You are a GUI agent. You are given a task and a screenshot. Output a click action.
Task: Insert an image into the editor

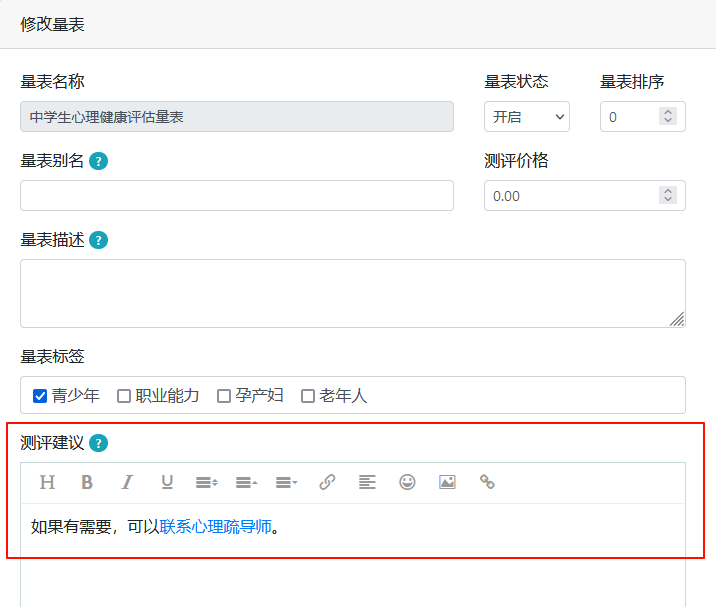point(447,482)
